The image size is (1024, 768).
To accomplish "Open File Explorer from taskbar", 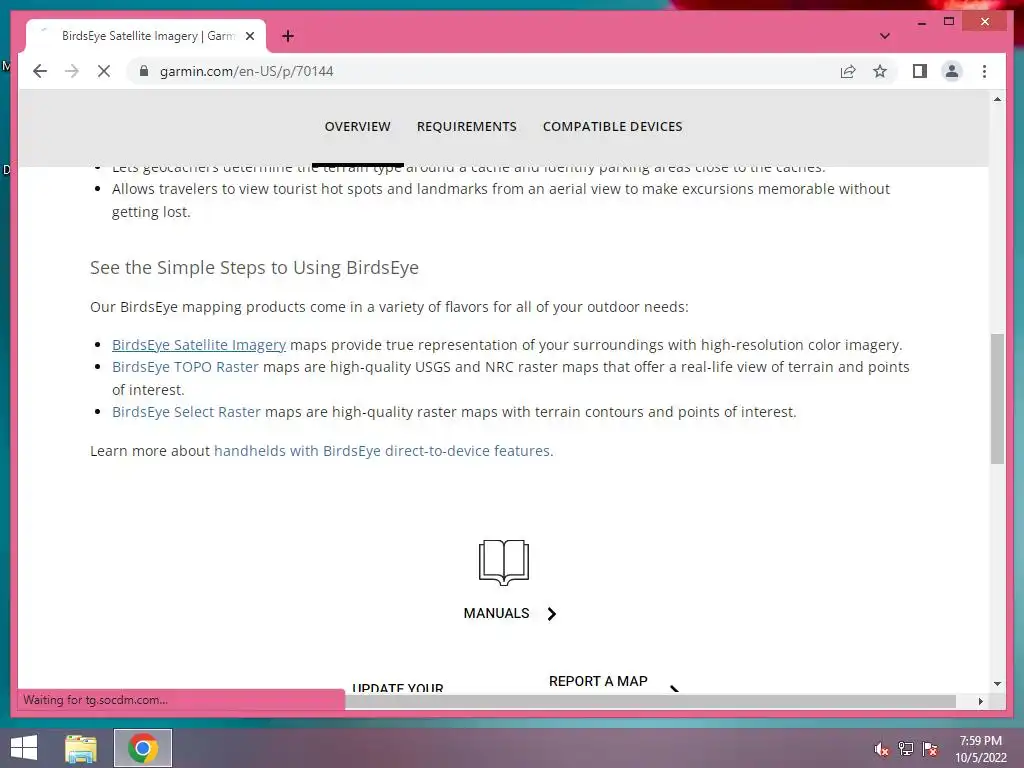I will tap(81, 748).
